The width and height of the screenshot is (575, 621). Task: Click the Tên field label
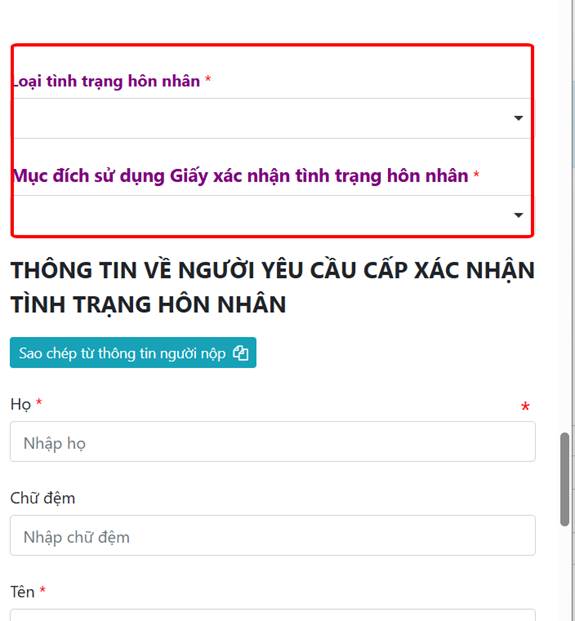point(23,592)
